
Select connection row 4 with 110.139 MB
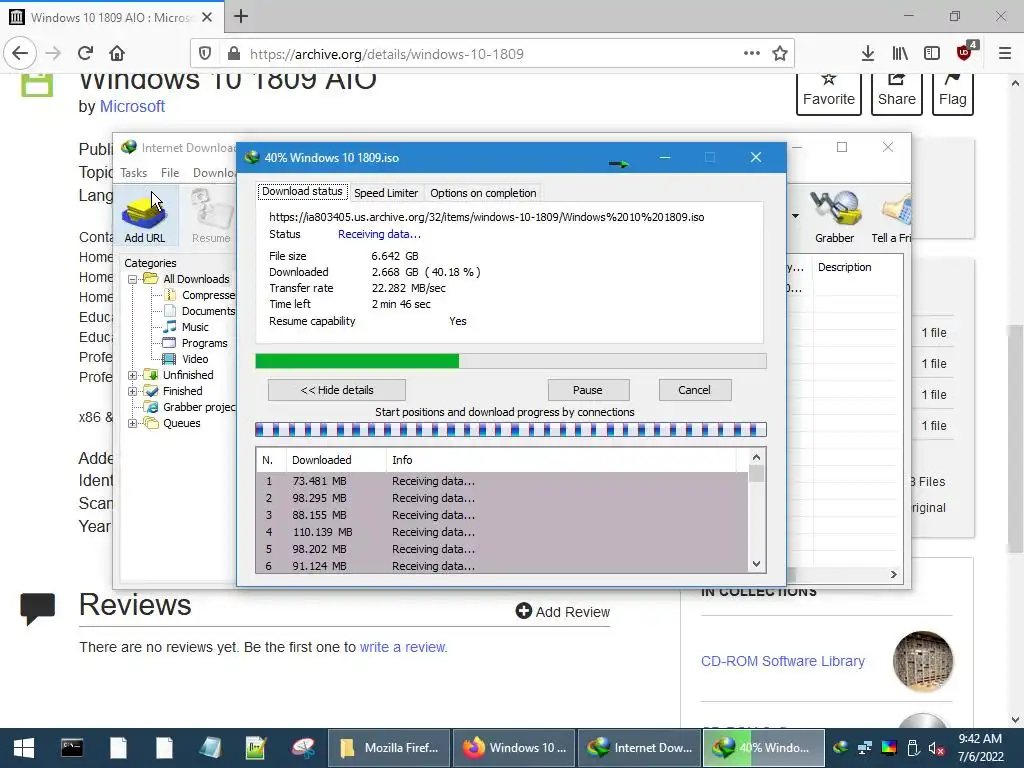click(x=502, y=532)
